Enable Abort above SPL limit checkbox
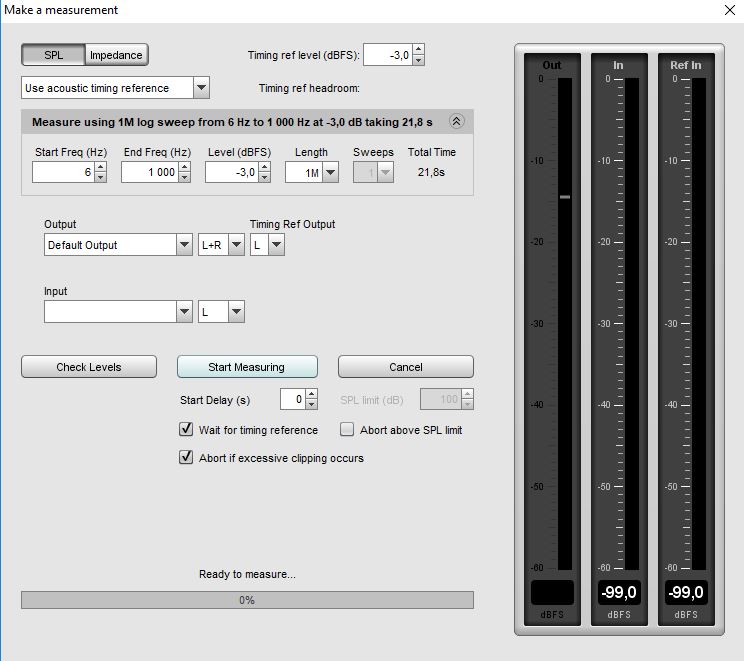Screen dimensions: 744x661 (347, 429)
